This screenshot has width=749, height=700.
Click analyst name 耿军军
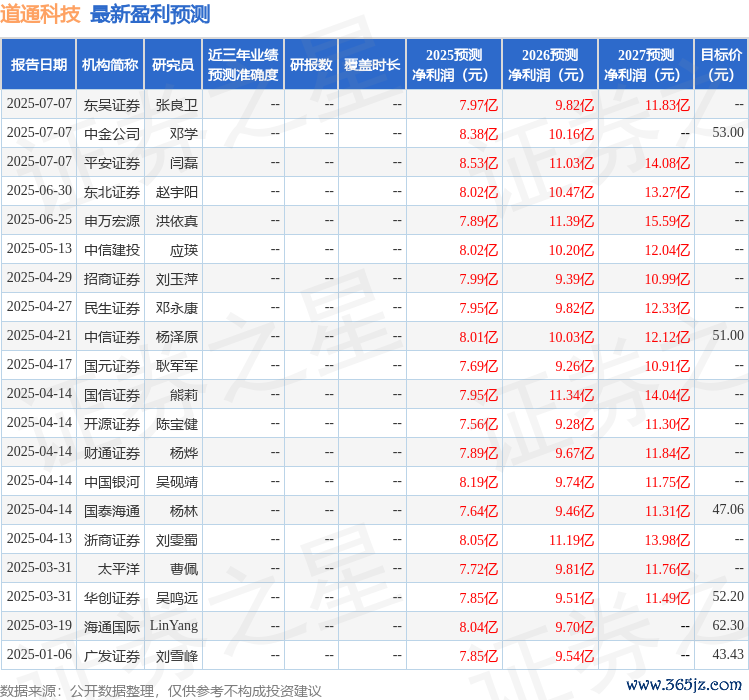tap(177, 366)
